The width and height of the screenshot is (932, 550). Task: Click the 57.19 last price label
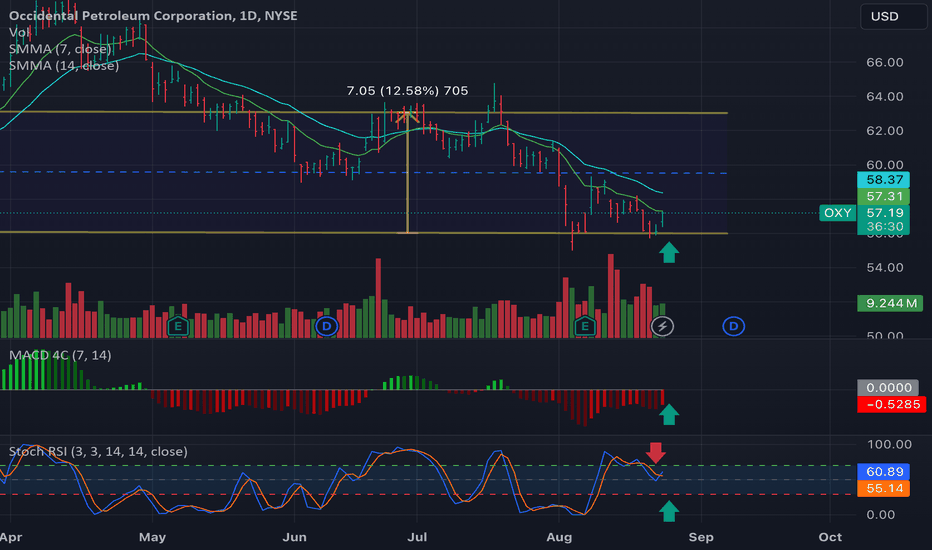[x=884, y=212]
